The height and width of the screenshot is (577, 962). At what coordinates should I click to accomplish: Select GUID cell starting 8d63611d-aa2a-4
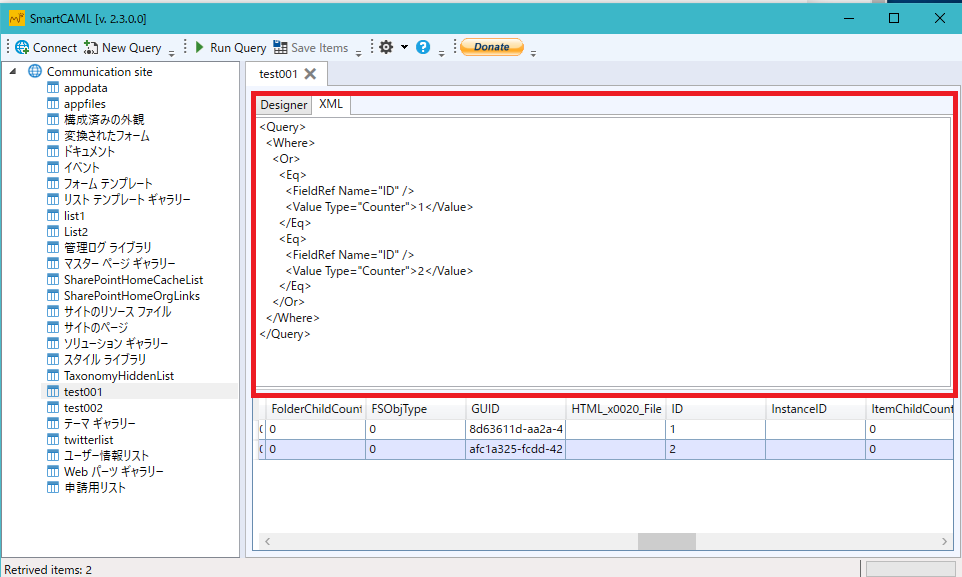point(515,429)
